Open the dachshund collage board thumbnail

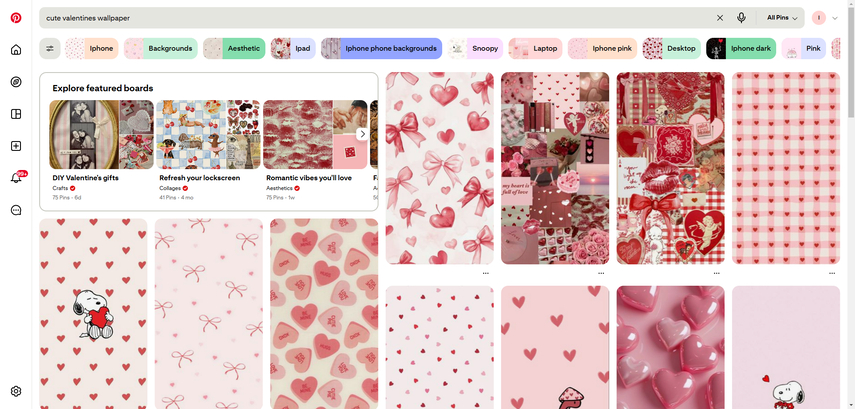[x=208, y=135]
